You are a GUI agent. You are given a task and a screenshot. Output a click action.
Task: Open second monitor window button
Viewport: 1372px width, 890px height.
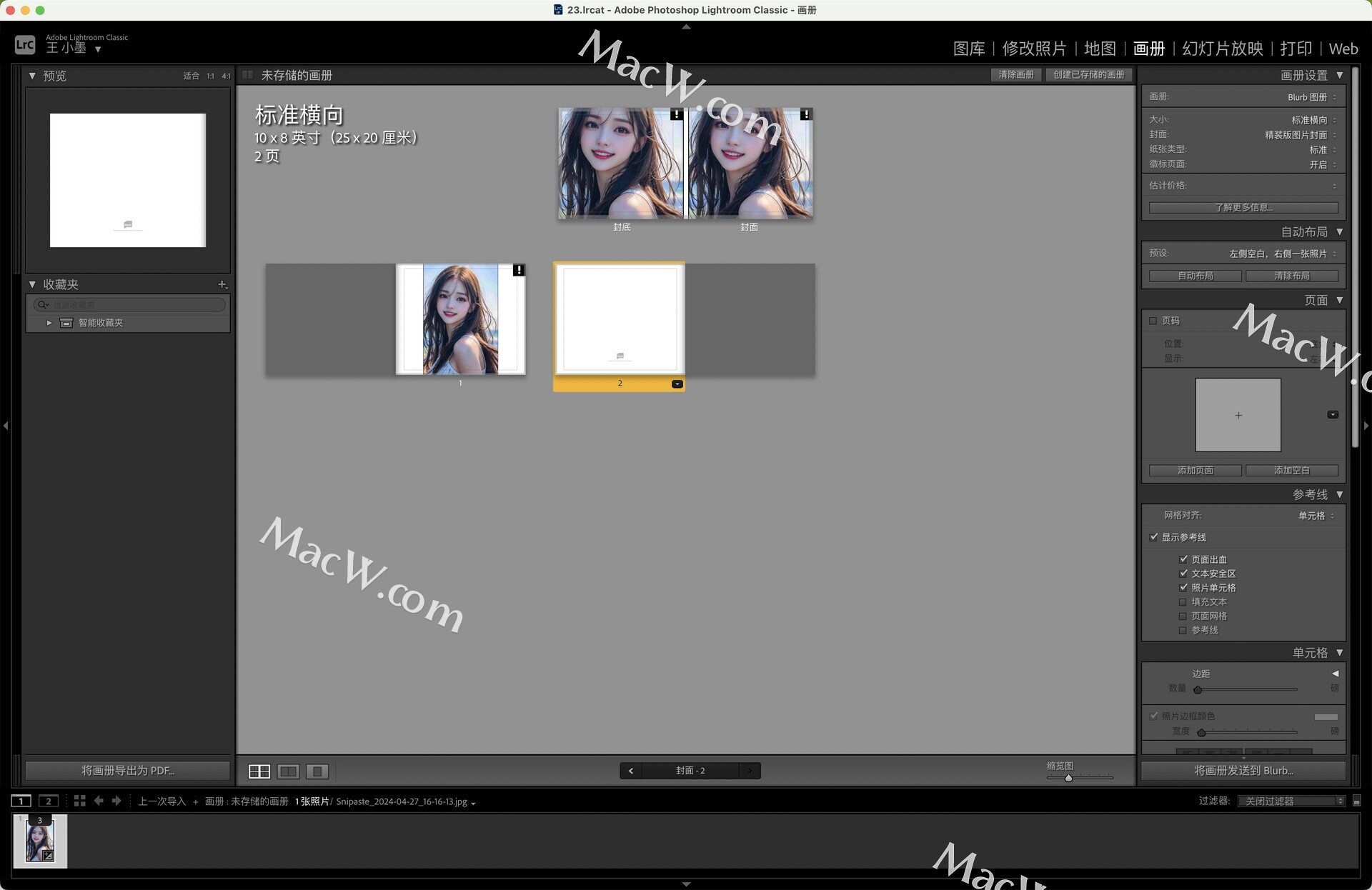click(x=49, y=801)
